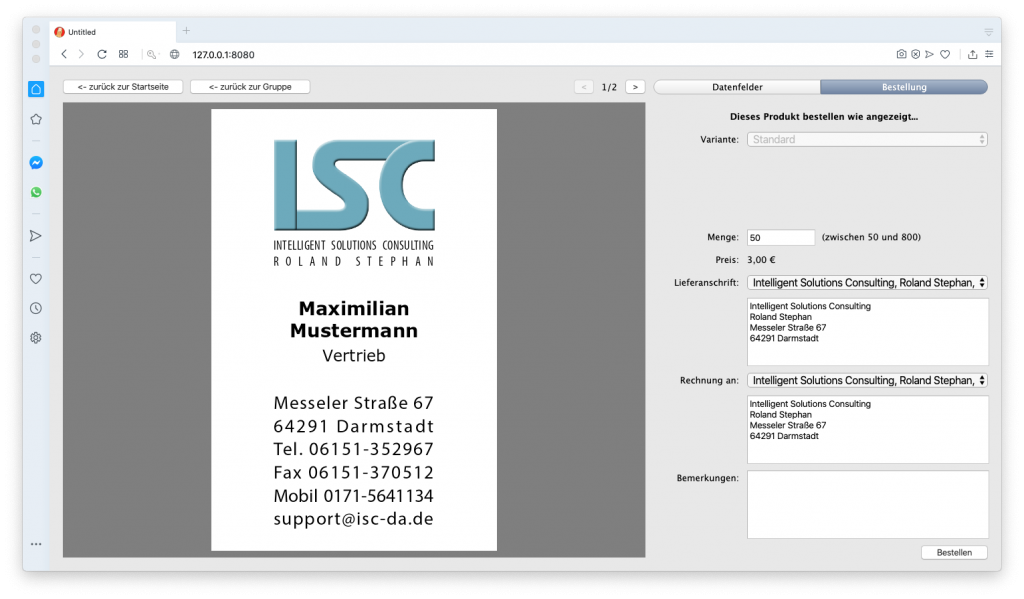Click the Bemerkungen text area
The width and height of the screenshot is (1024, 599).
tap(868, 504)
